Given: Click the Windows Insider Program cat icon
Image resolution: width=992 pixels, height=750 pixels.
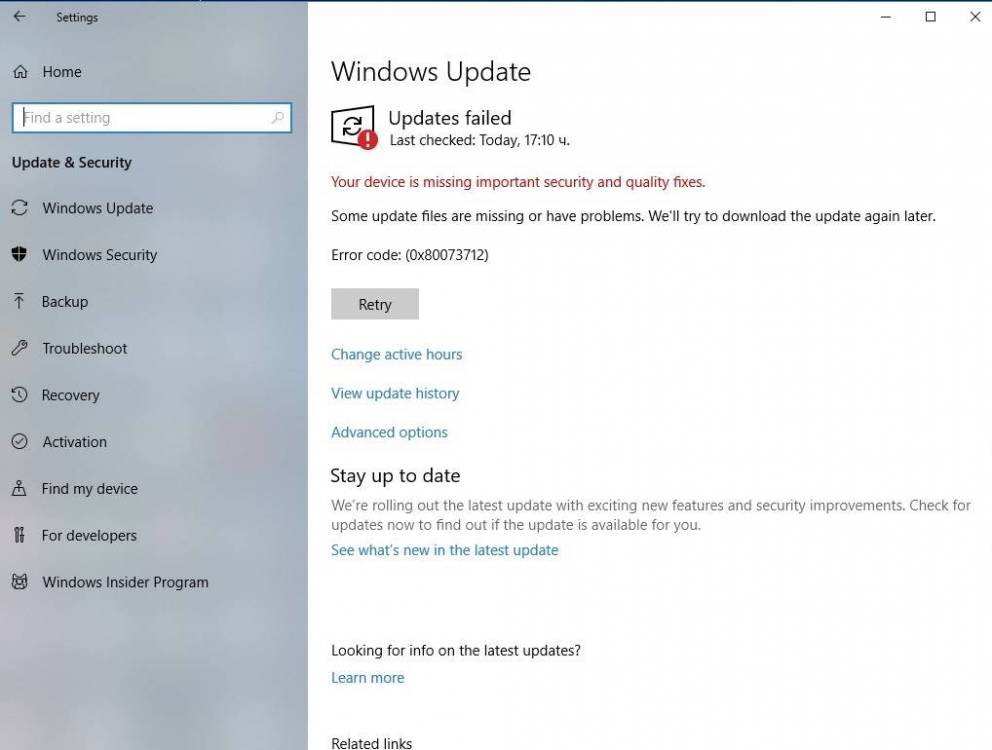Looking at the screenshot, I should click(20, 582).
